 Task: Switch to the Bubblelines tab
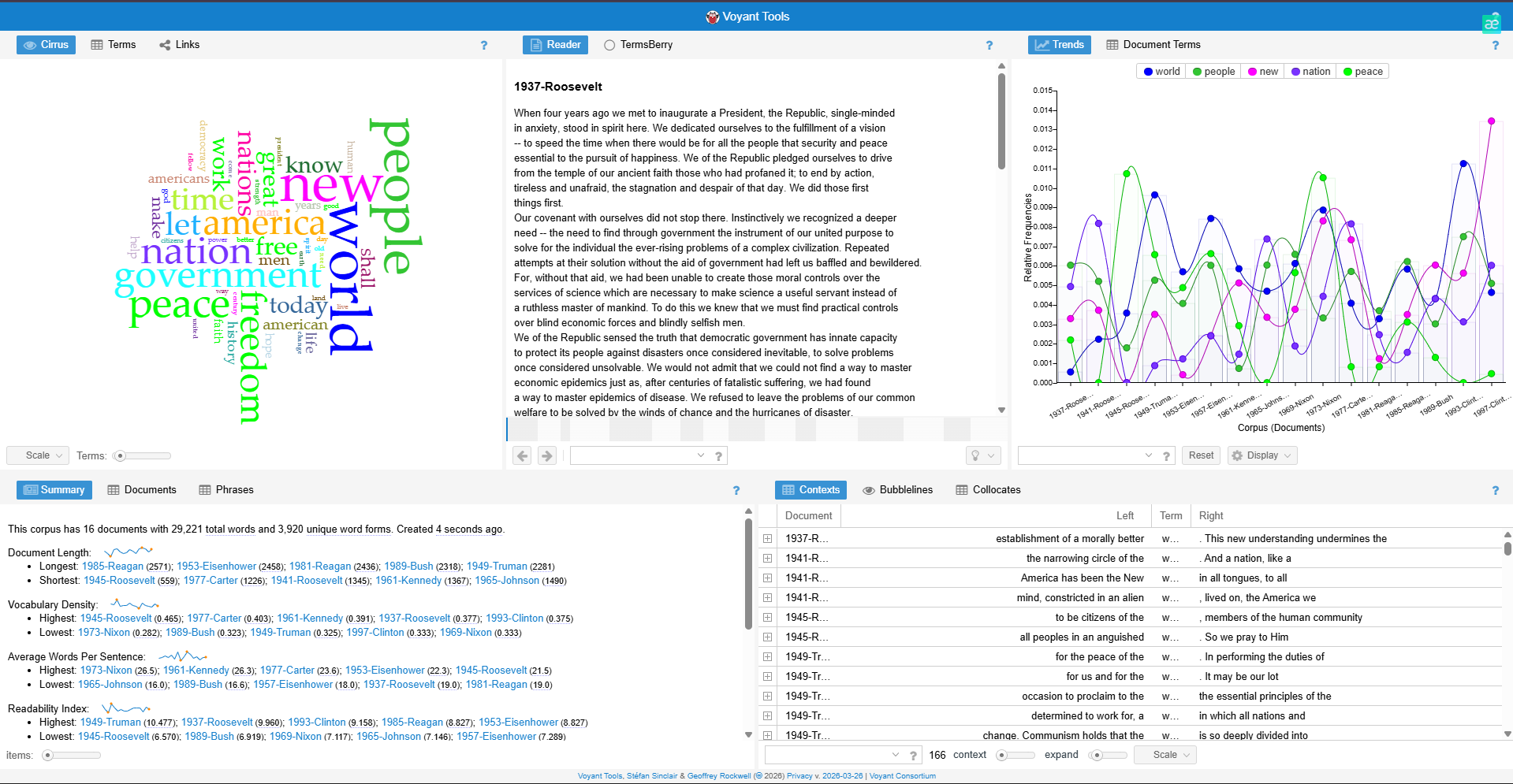point(897,490)
